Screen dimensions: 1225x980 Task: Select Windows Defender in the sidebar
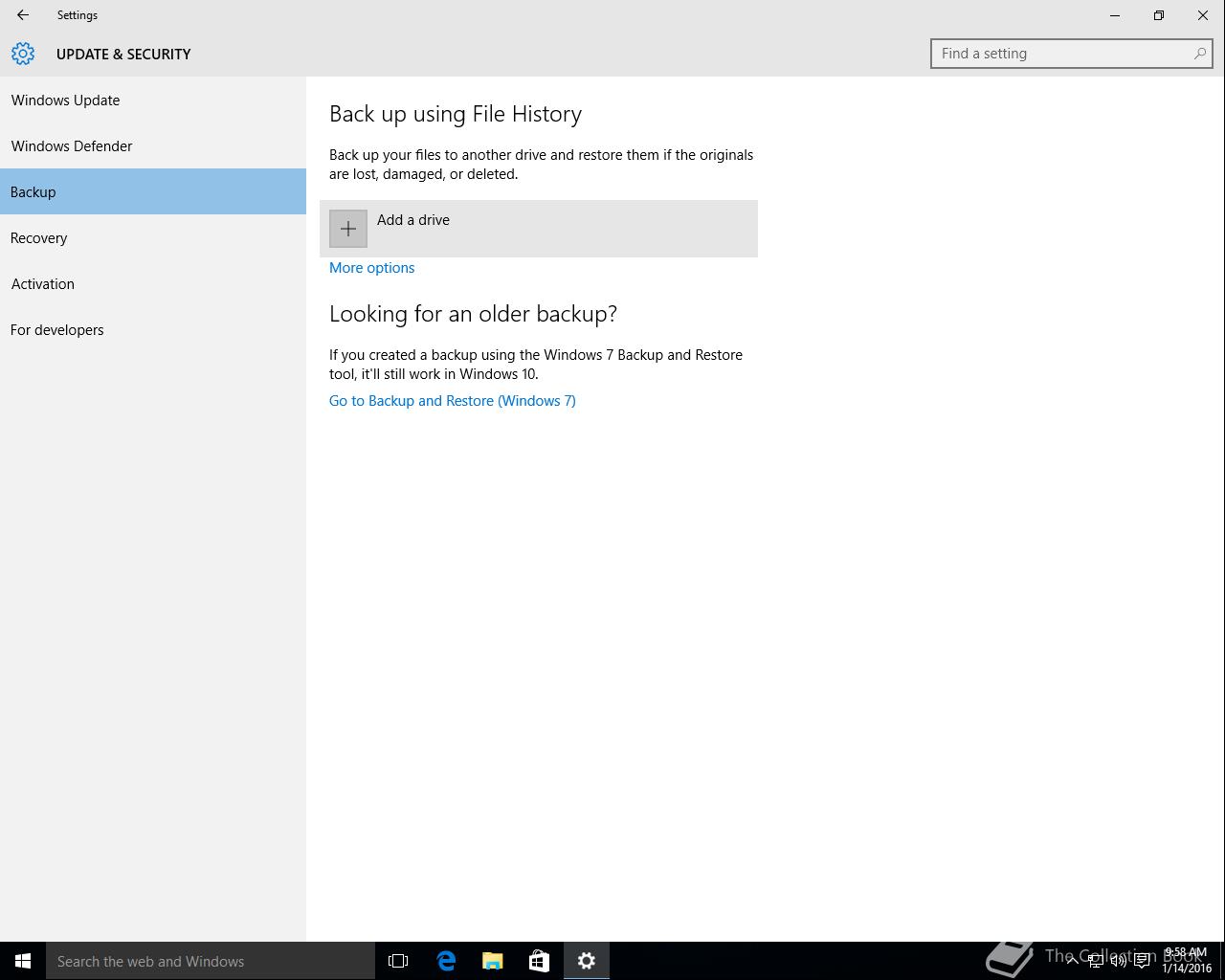(153, 145)
